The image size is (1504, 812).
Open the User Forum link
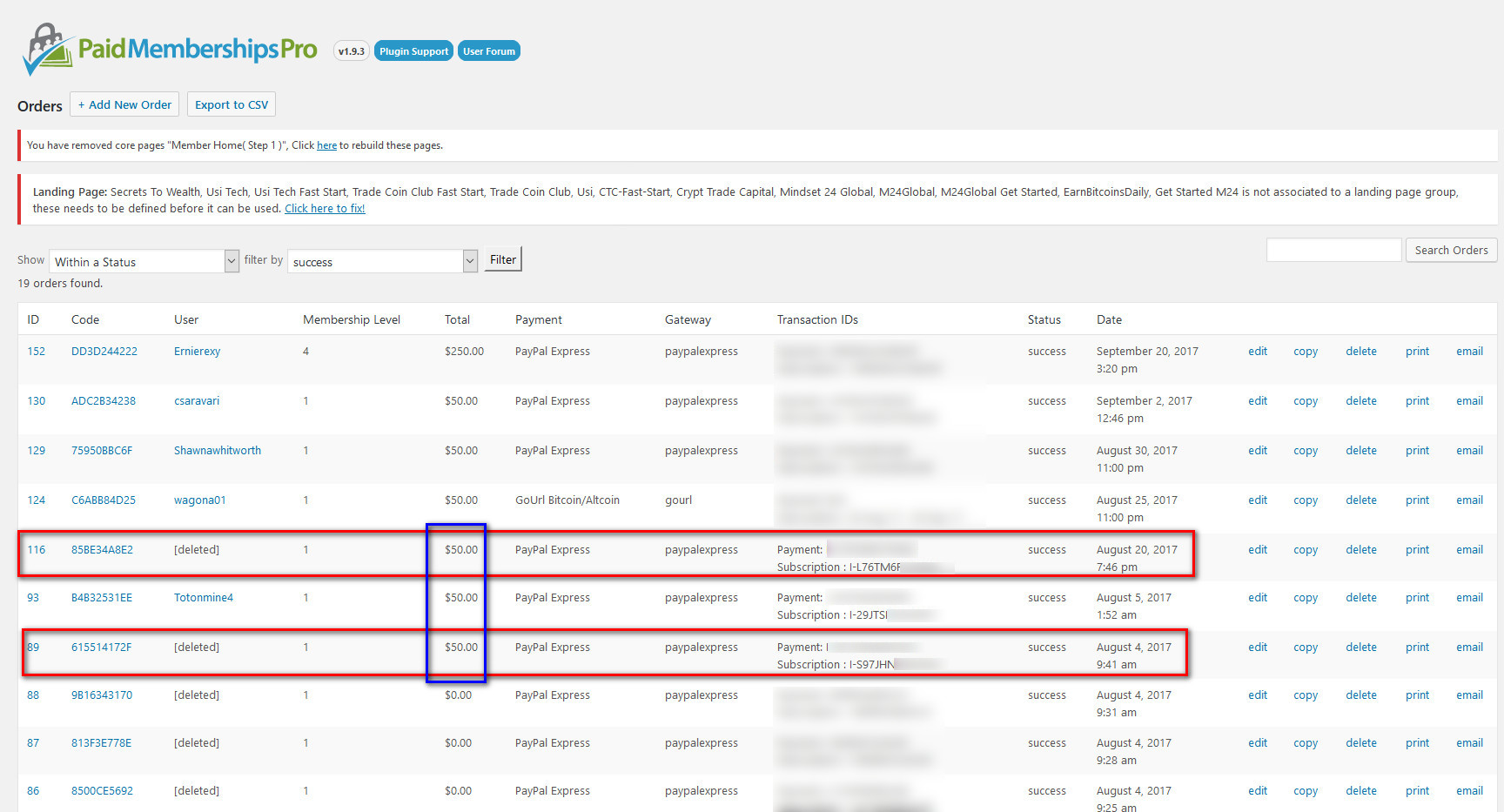[x=489, y=51]
